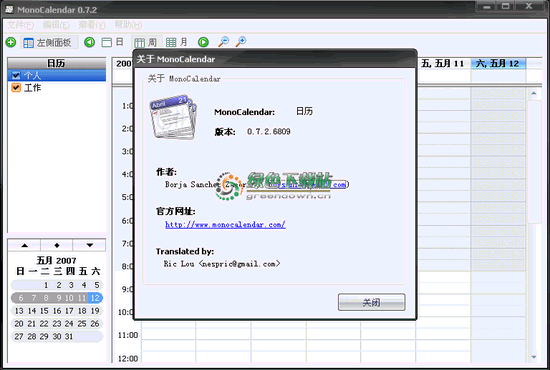
Task: Click the scroll up arrow of week view
Action: click(x=534, y=93)
